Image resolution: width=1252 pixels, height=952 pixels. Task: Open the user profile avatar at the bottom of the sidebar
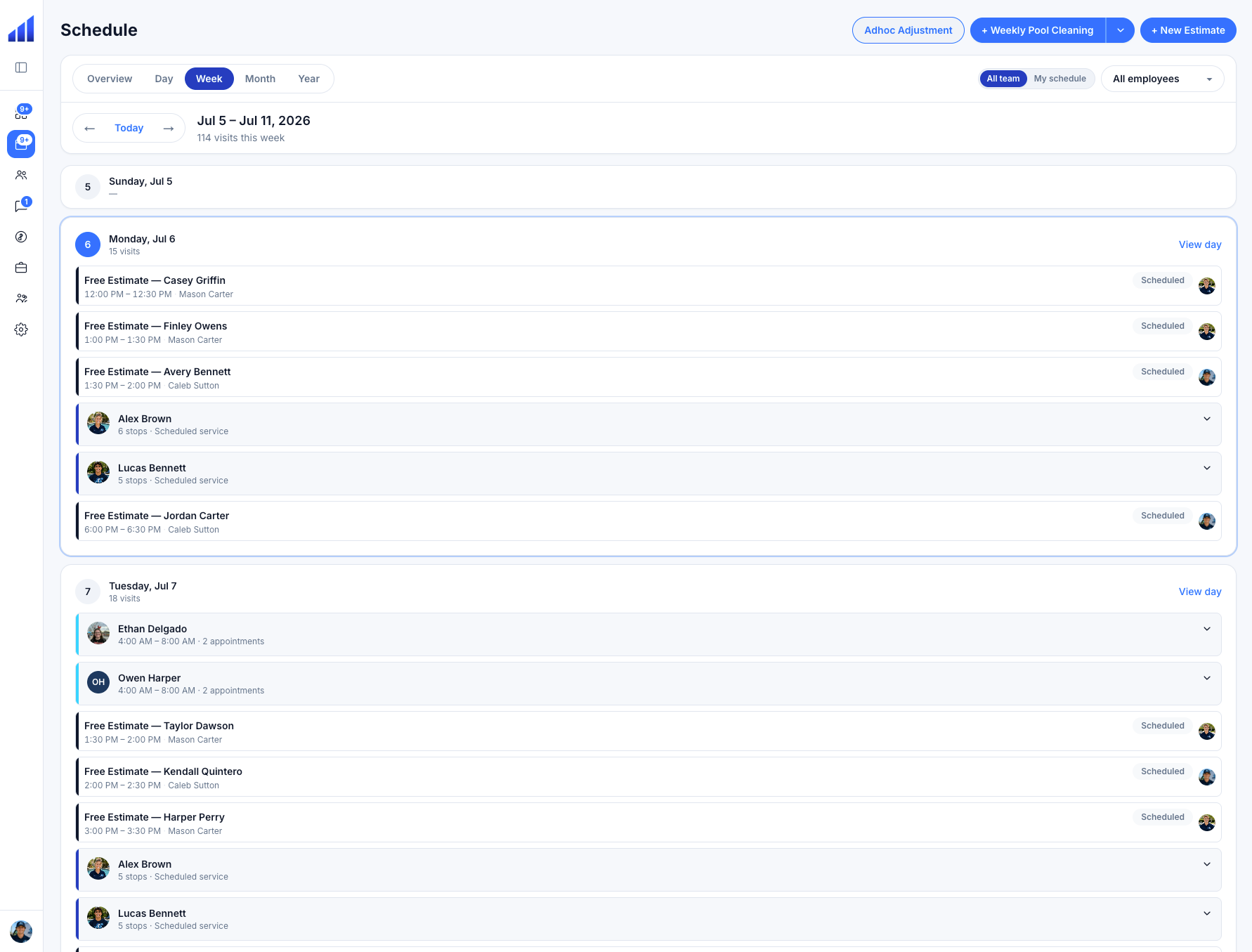coord(21,932)
